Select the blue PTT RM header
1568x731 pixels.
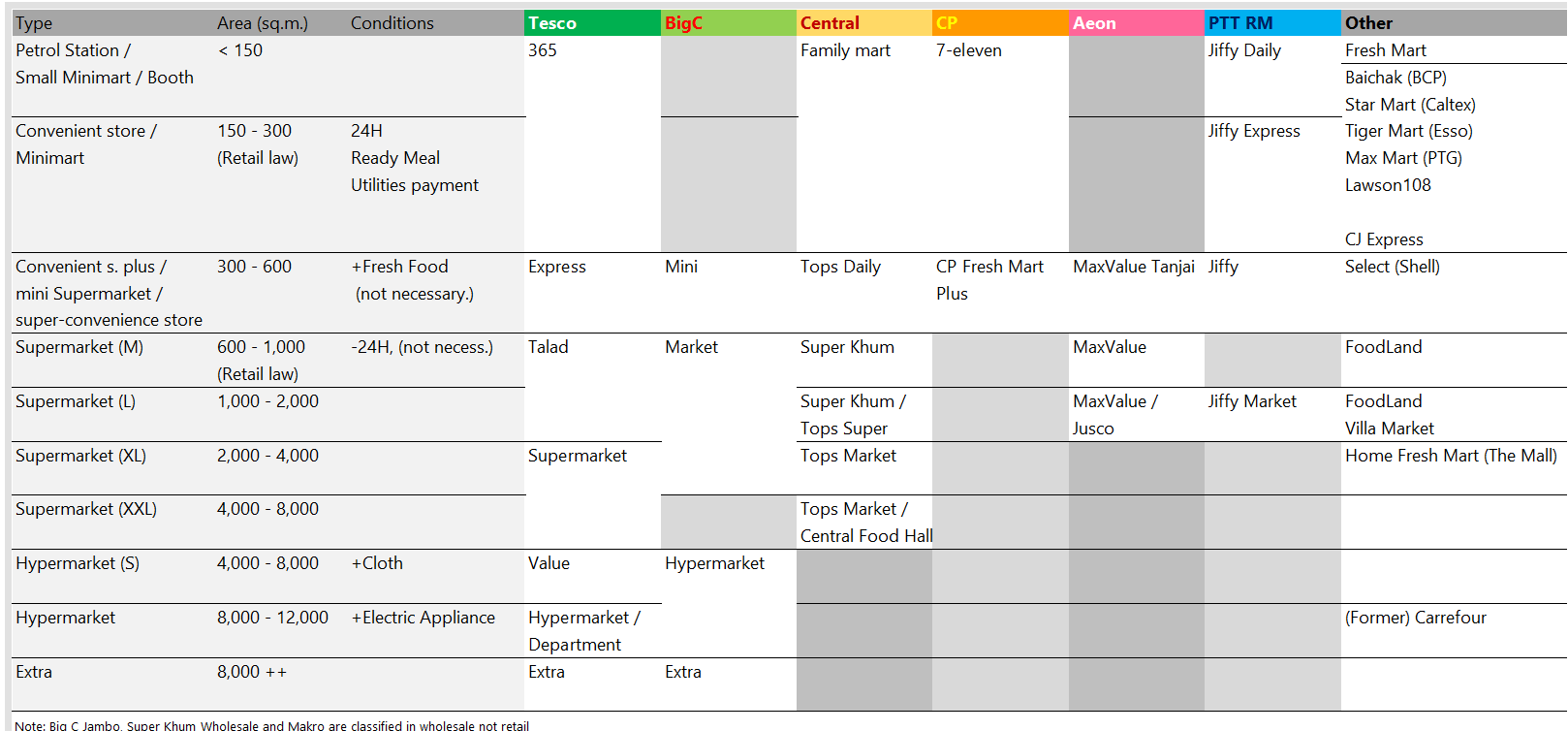(1270, 23)
